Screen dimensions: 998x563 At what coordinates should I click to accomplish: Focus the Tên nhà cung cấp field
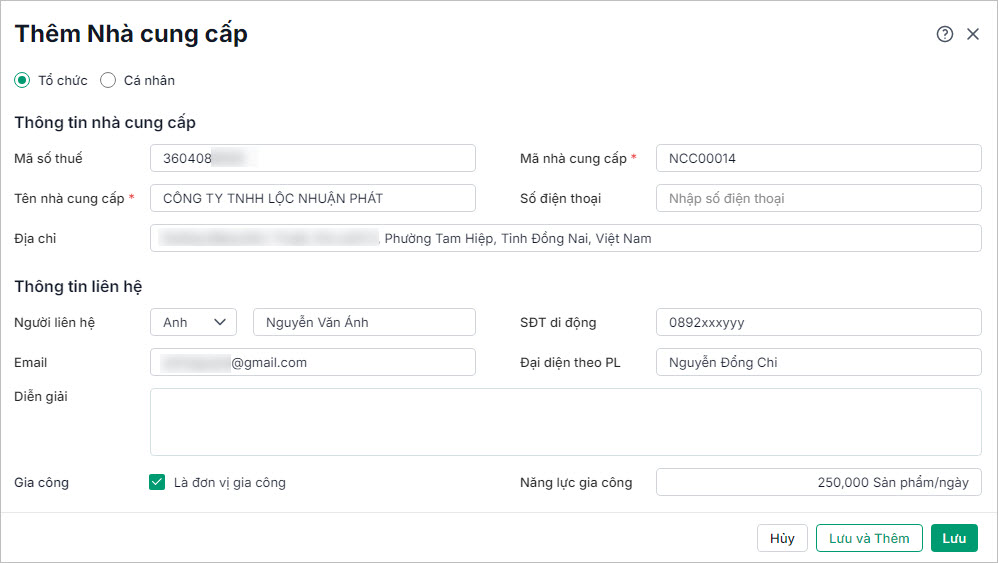312,198
